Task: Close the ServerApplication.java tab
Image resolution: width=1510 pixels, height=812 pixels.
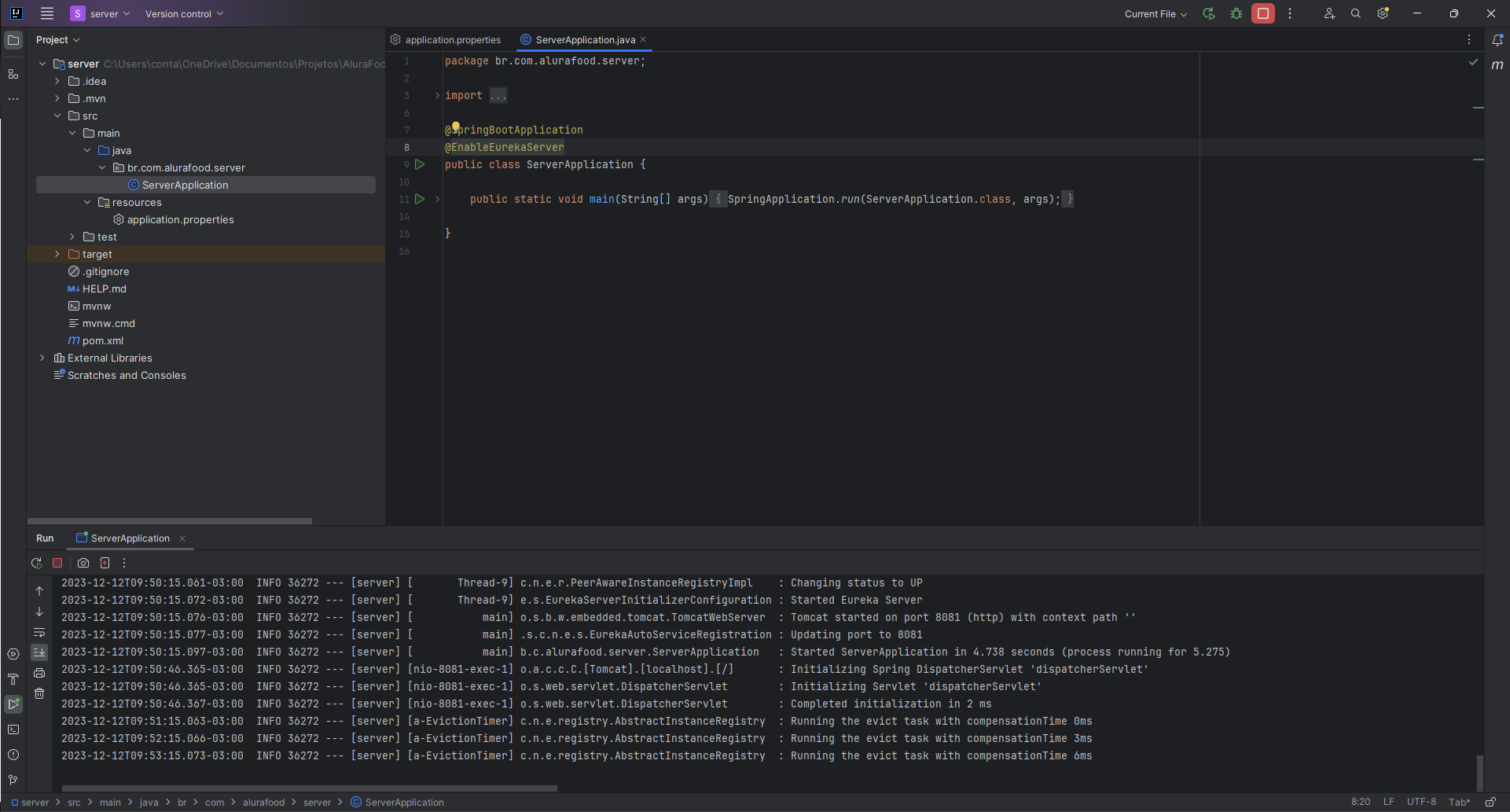Action: [643, 39]
